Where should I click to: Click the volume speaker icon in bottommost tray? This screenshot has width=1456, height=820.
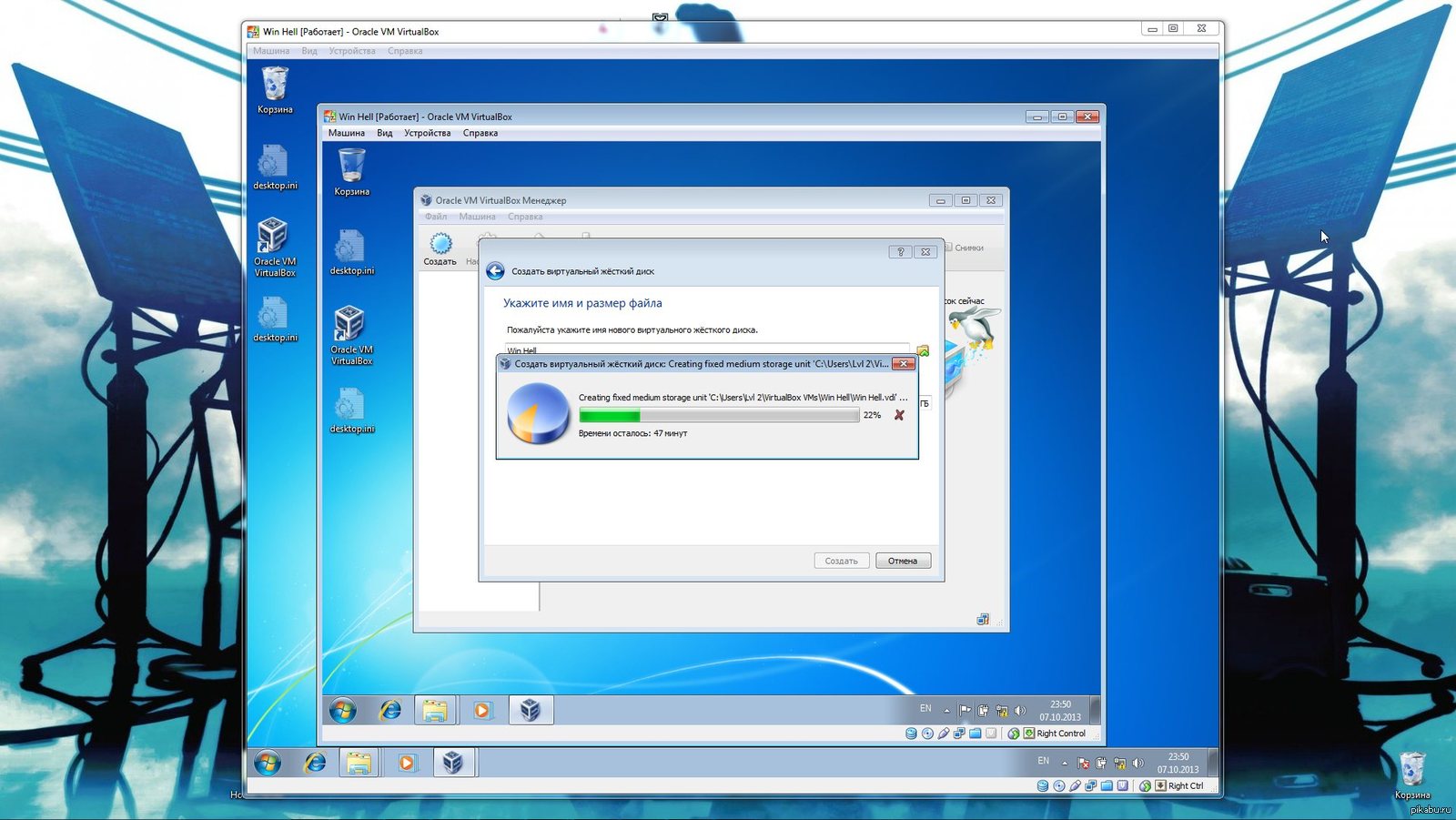[x=1137, y=763]
